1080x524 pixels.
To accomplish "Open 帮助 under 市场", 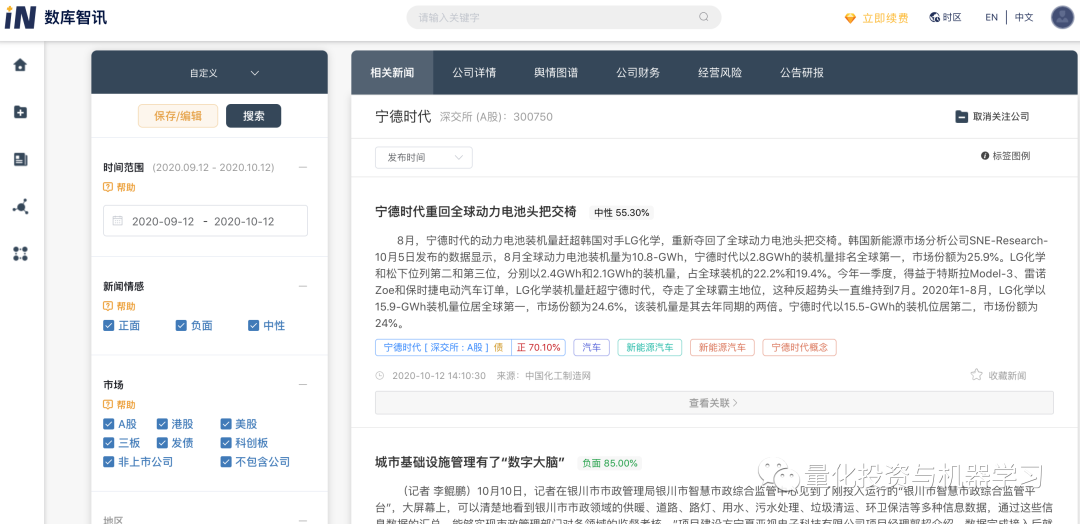I will point(119,405).
